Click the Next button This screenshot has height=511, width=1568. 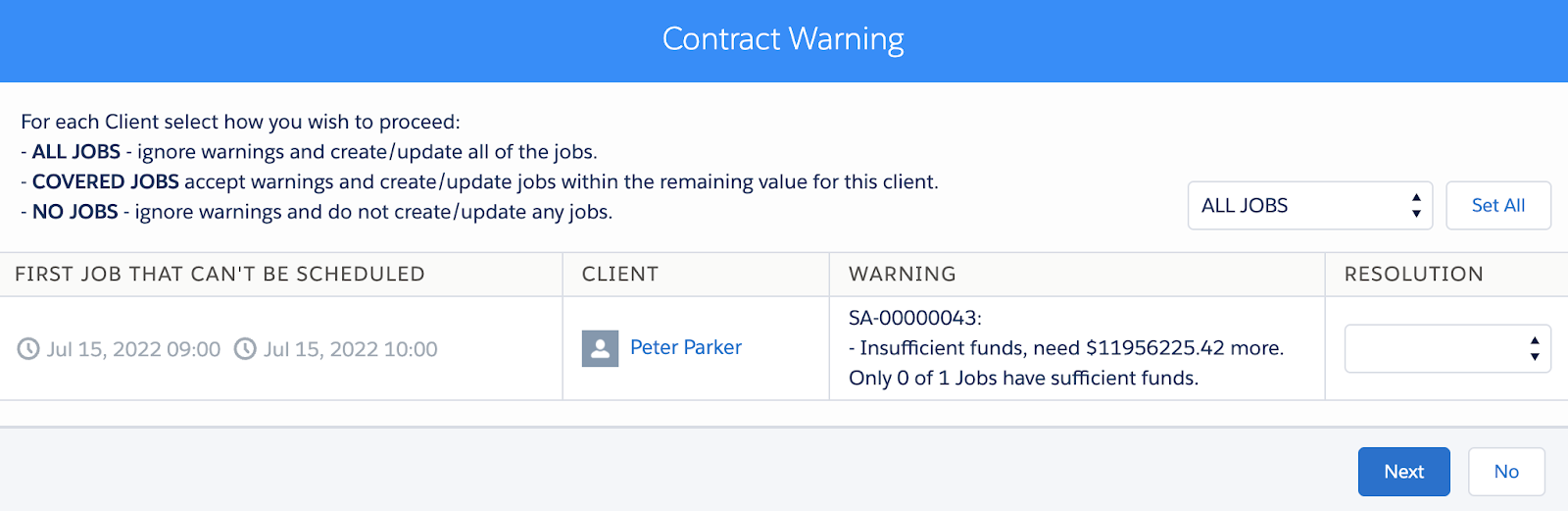[x=1404, y=472]
